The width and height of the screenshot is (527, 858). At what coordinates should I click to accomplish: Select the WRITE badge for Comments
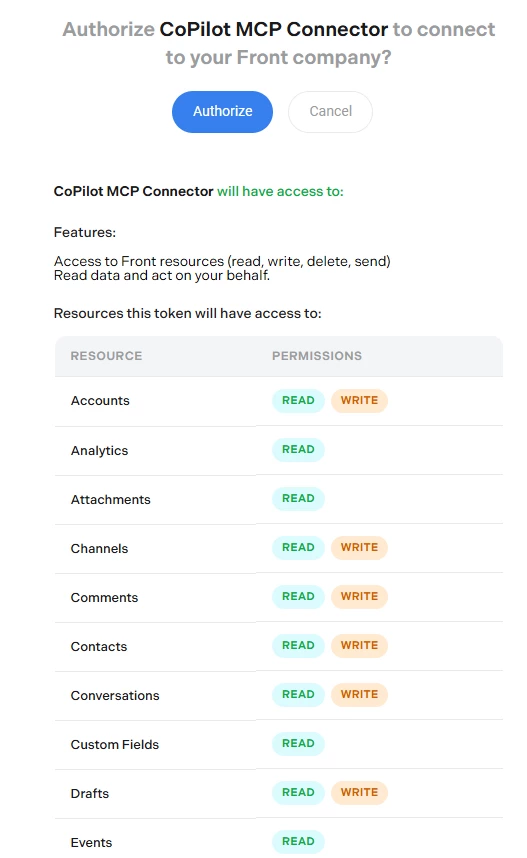pyautogui.click(x=360, y=596)
